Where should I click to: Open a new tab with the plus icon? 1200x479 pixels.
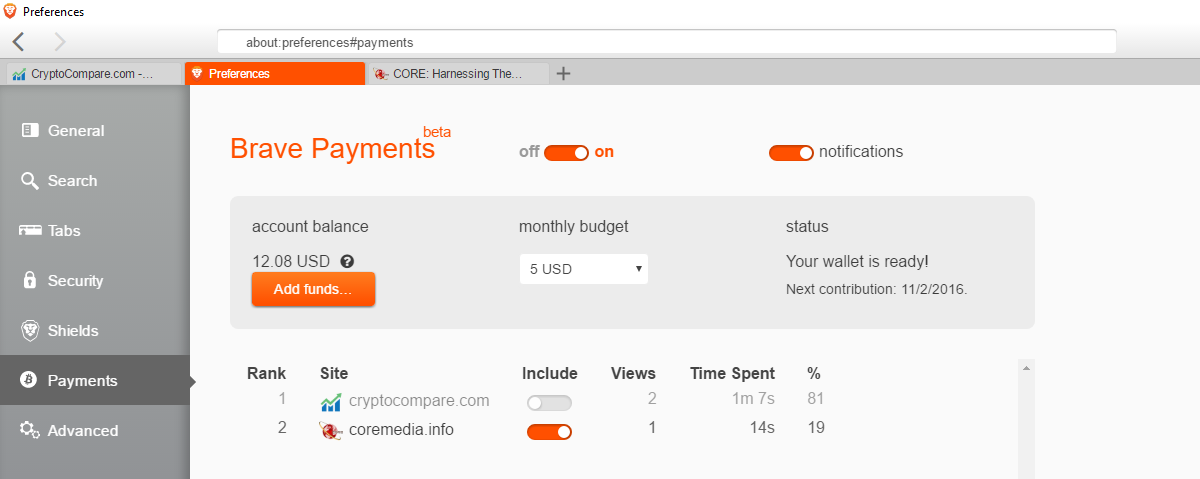coord(563,73)
